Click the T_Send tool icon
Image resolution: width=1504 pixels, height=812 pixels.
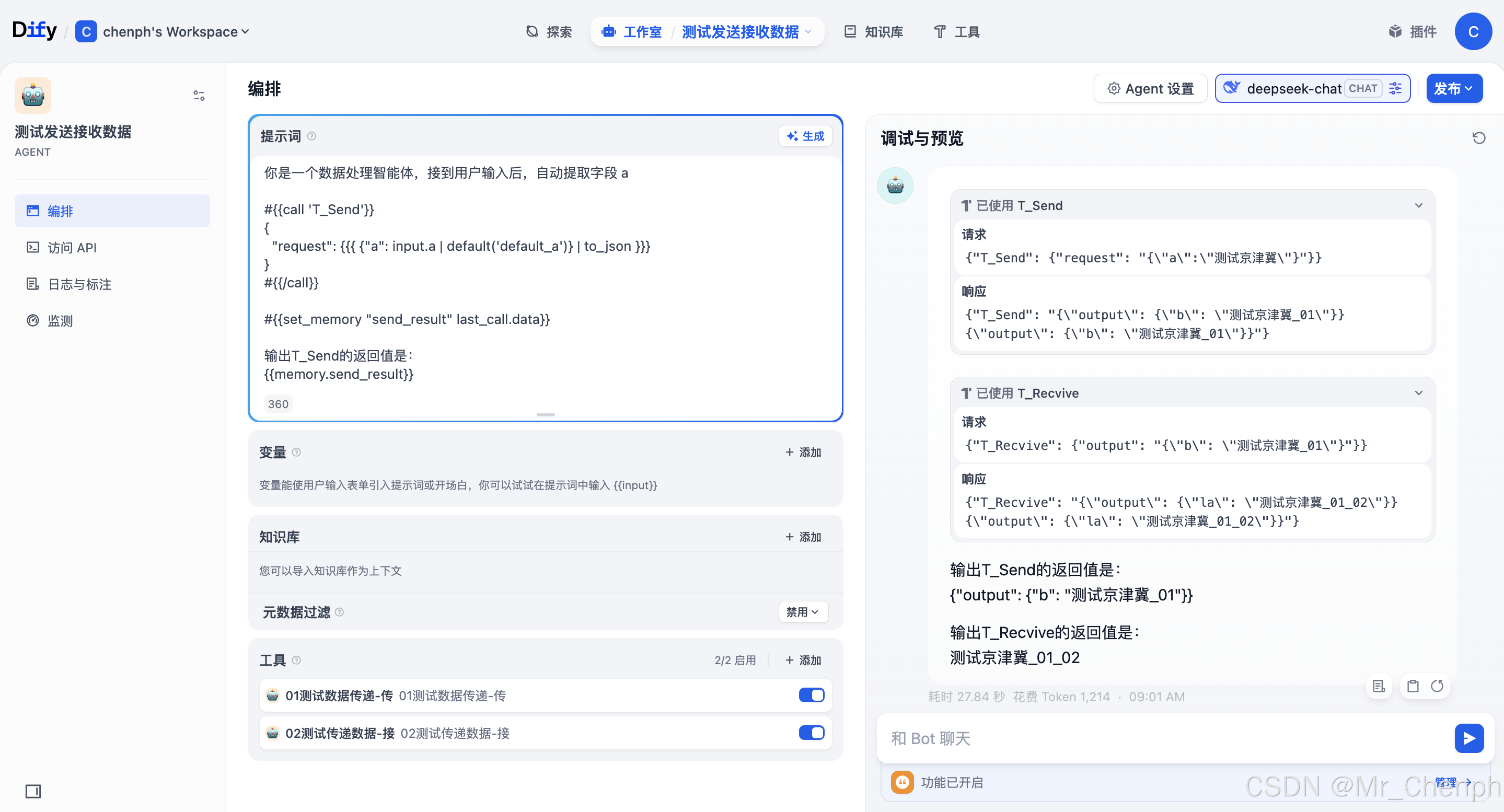[966, 205]
